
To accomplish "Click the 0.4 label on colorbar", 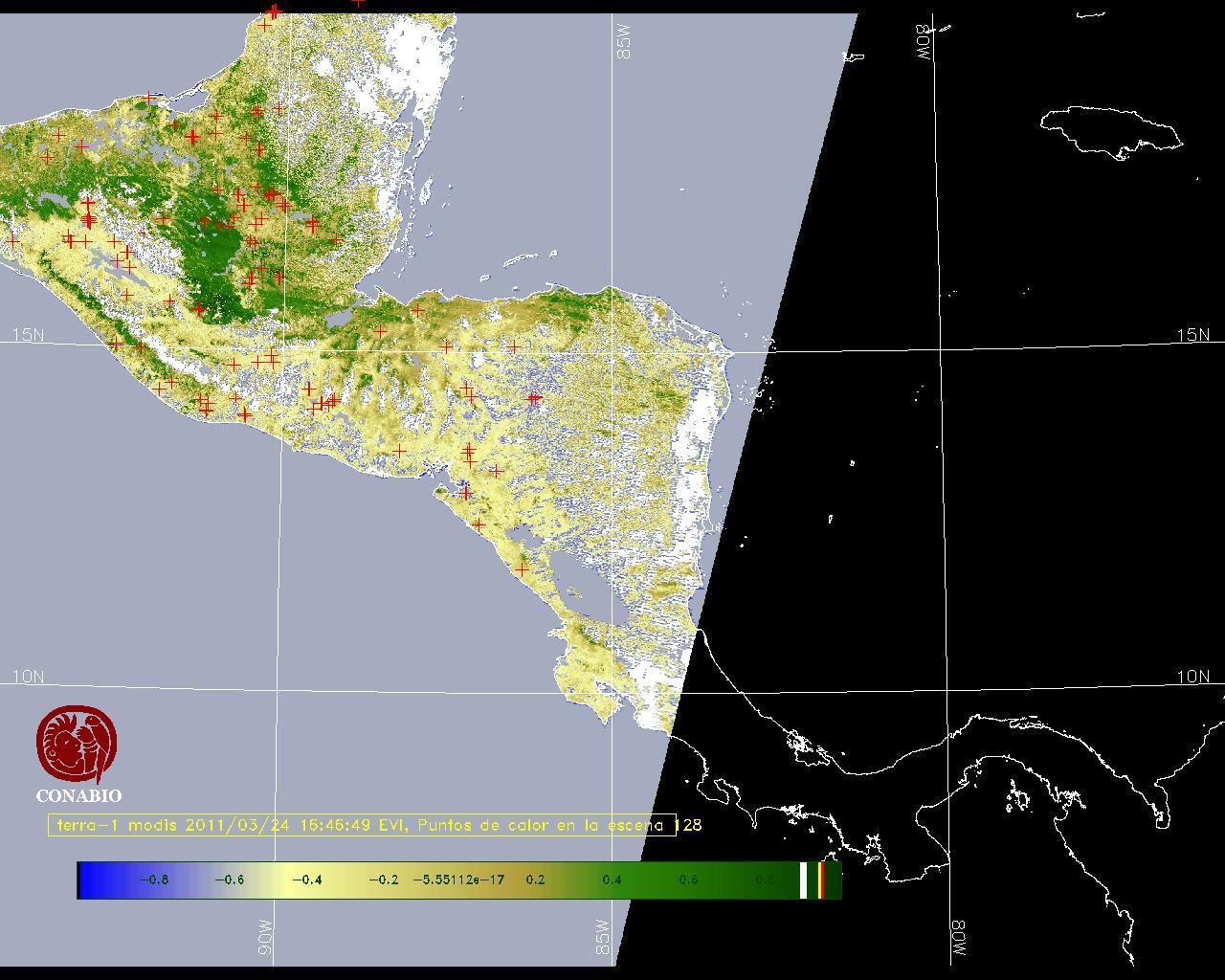I will point(612,880).
